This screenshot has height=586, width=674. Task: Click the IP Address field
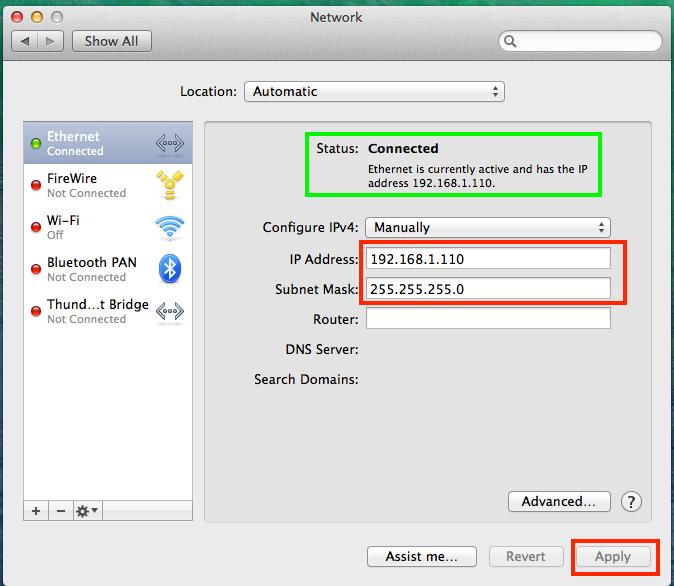point(488,259)
